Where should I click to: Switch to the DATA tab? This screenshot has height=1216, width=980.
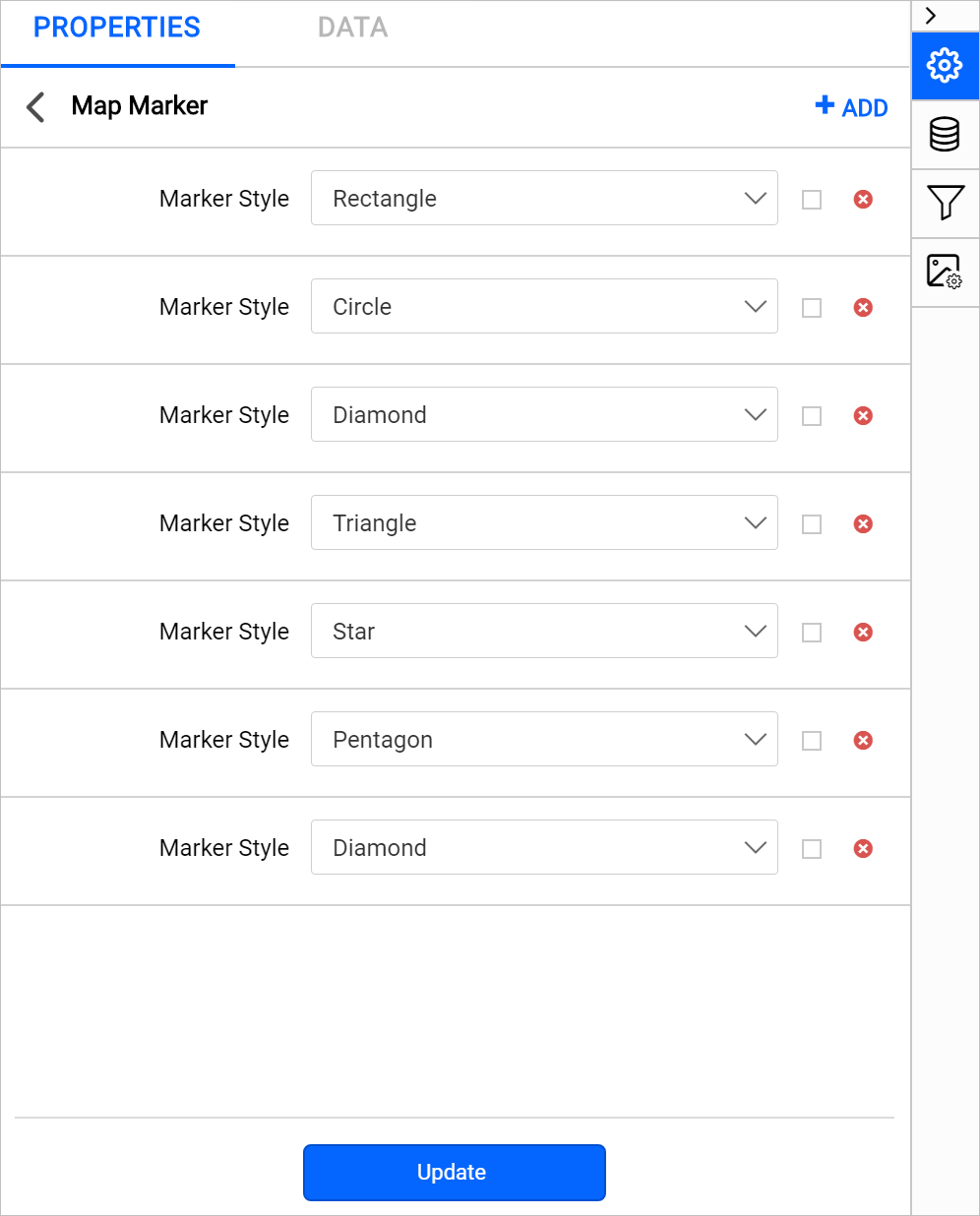[x=351, y=28]
